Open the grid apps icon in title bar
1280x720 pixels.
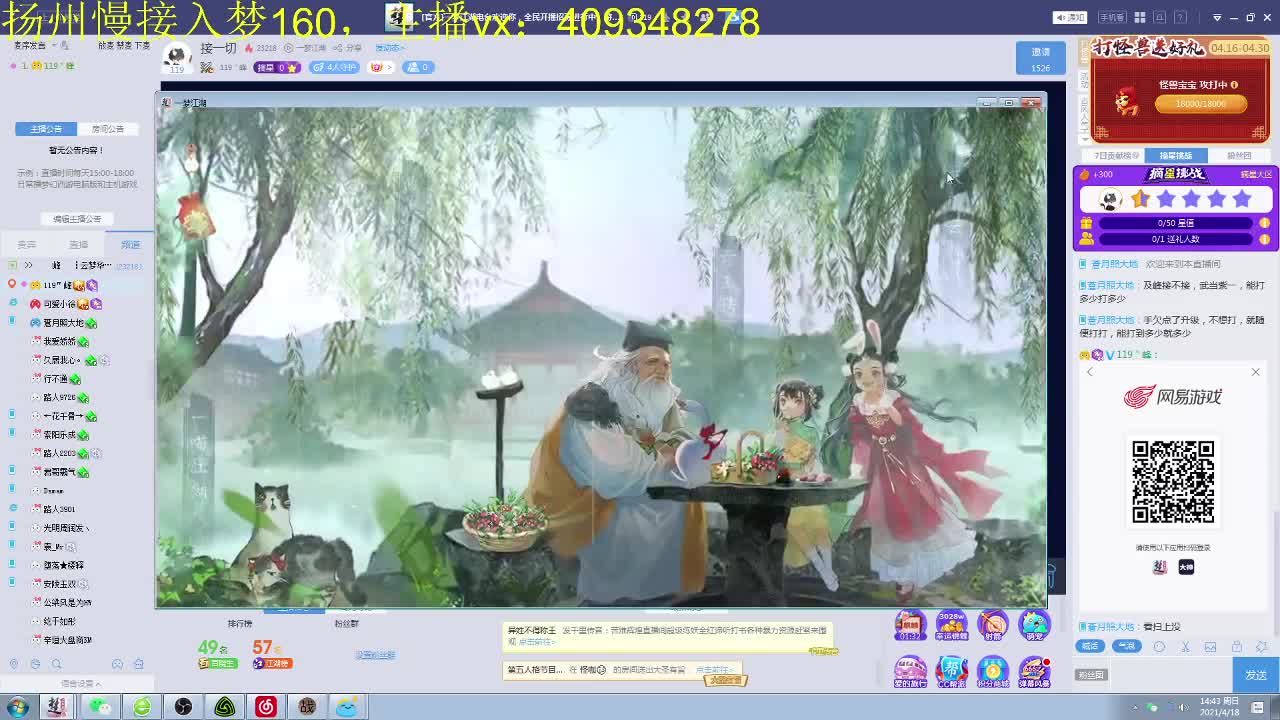tap(1139, 17)
